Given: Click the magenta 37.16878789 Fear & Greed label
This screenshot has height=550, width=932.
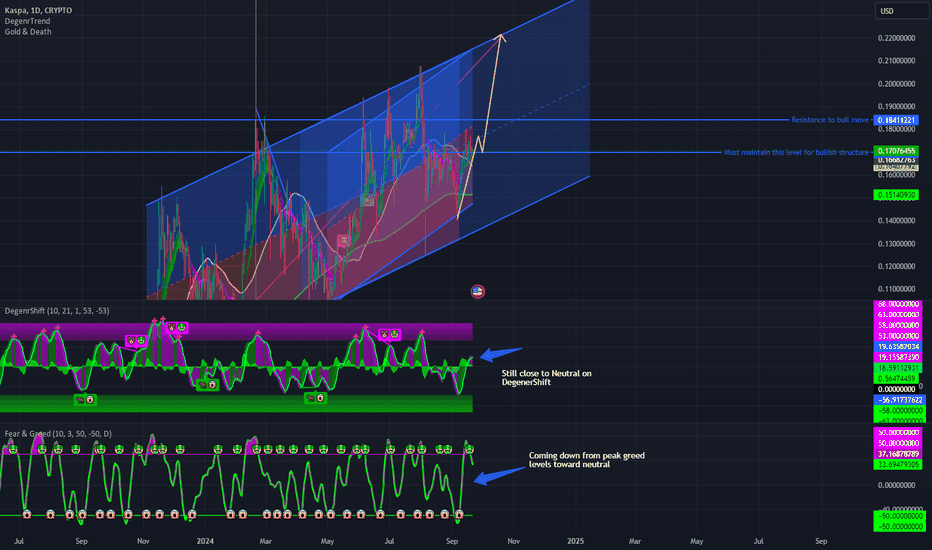Looking at the screenshot, I should [899, 454].
